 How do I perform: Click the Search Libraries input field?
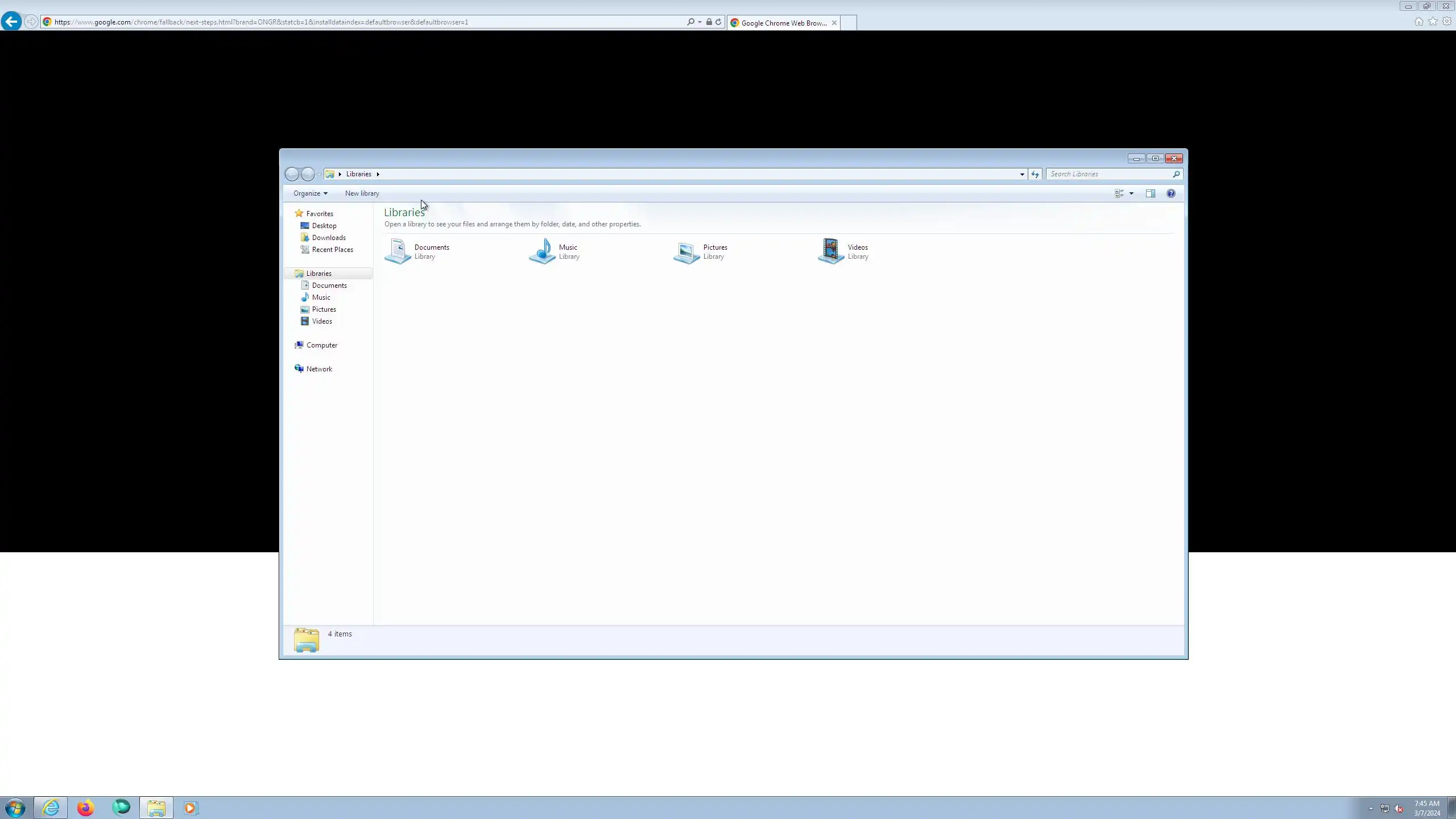[1109, 174]
